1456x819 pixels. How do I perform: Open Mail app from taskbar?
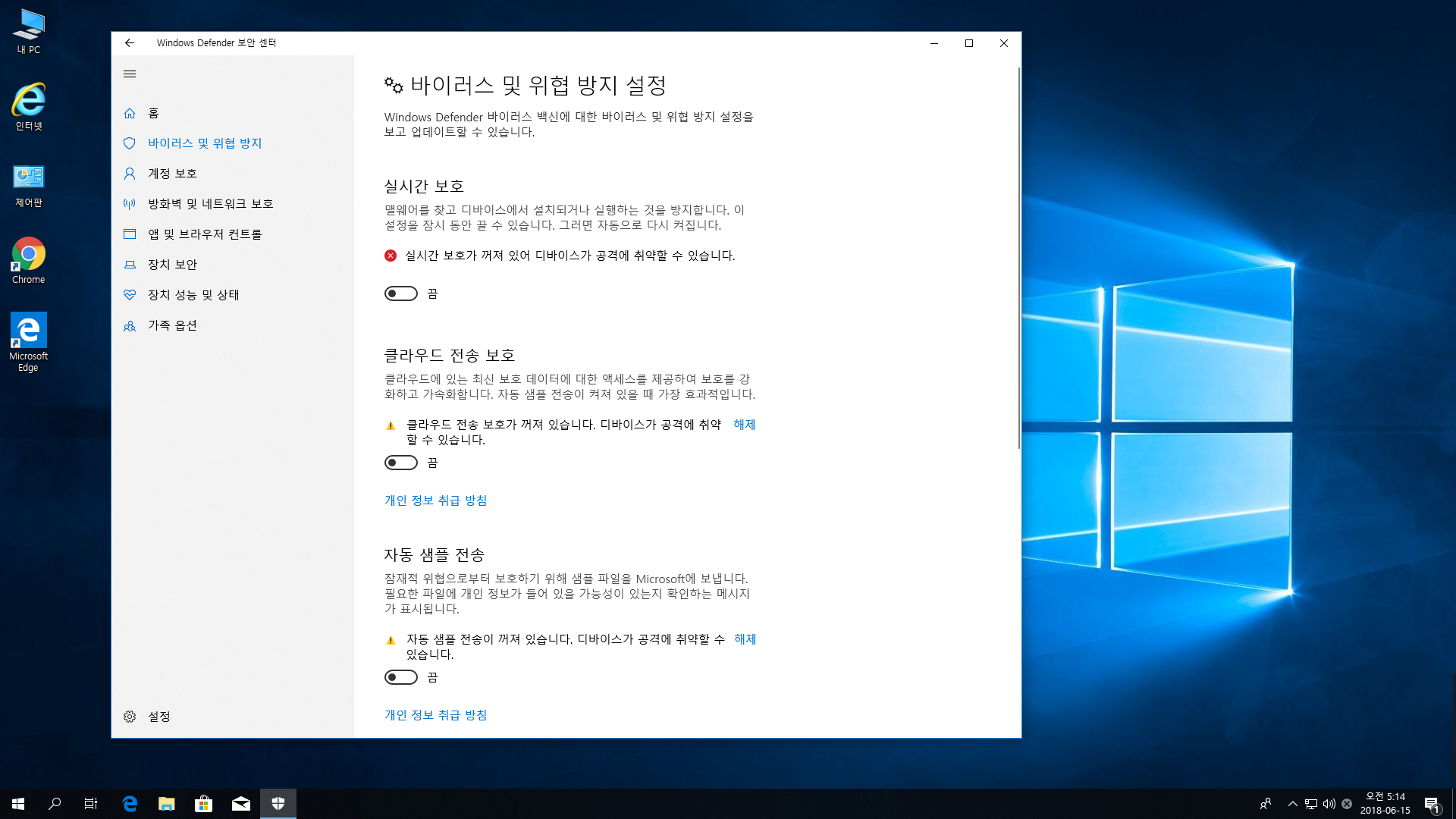point(241,804)
